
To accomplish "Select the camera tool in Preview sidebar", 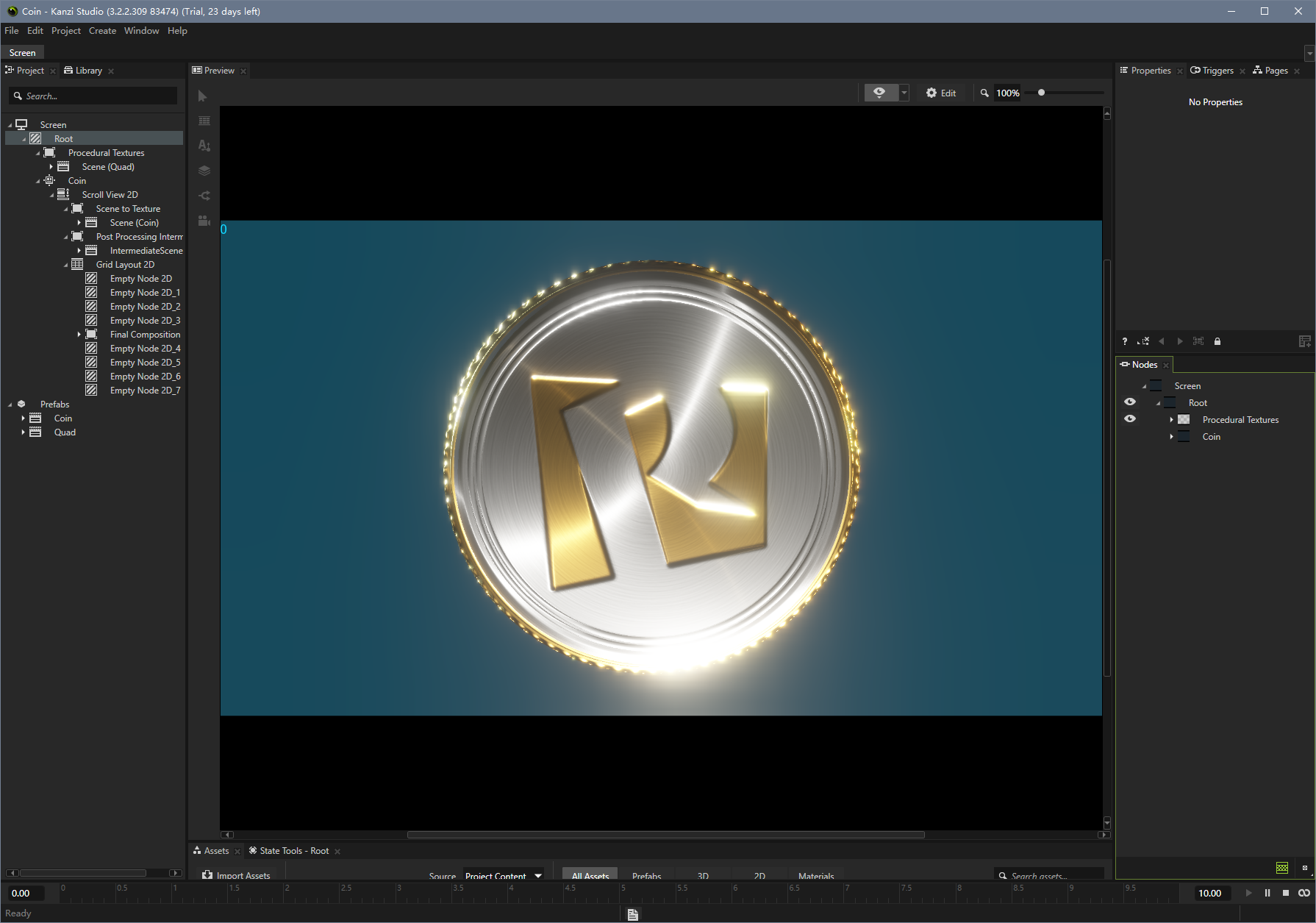I will 204,221.
